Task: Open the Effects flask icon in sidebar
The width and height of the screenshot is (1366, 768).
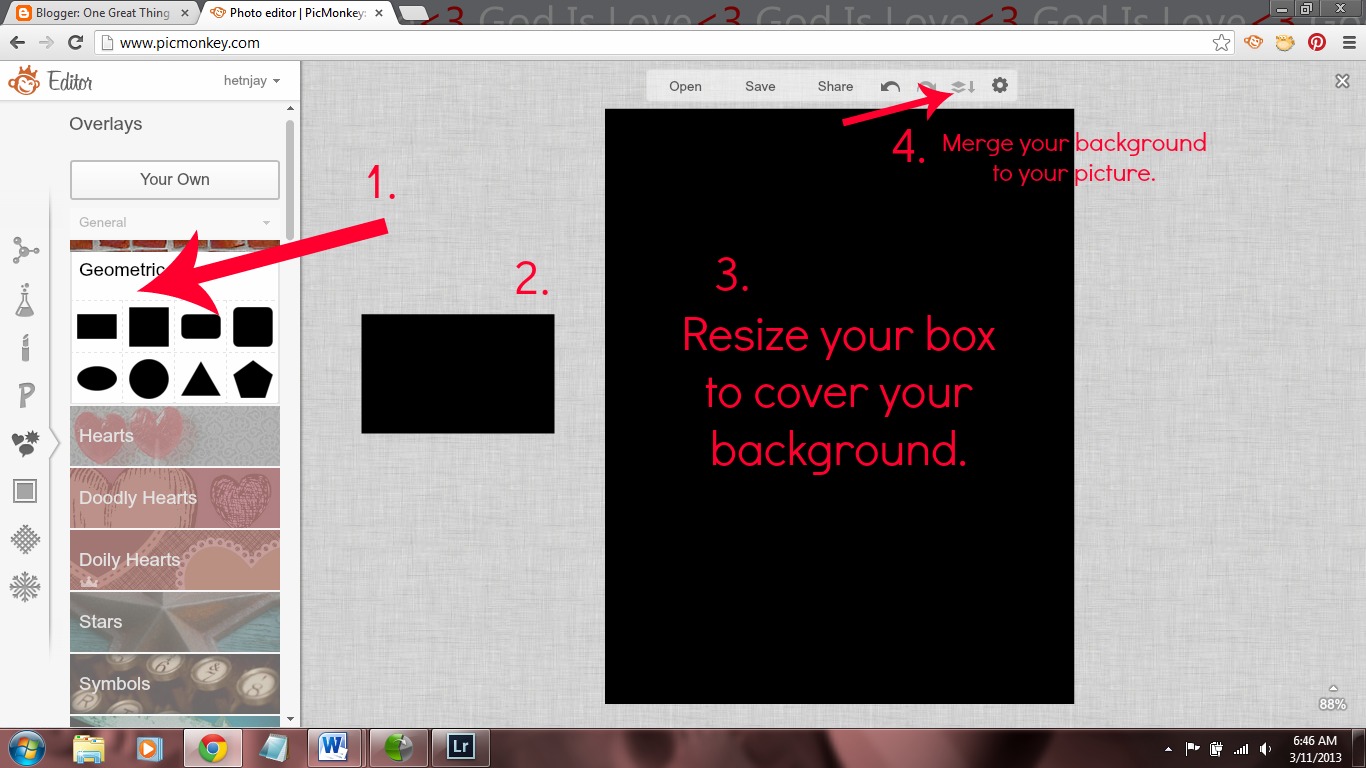Action: pos(25,299)
